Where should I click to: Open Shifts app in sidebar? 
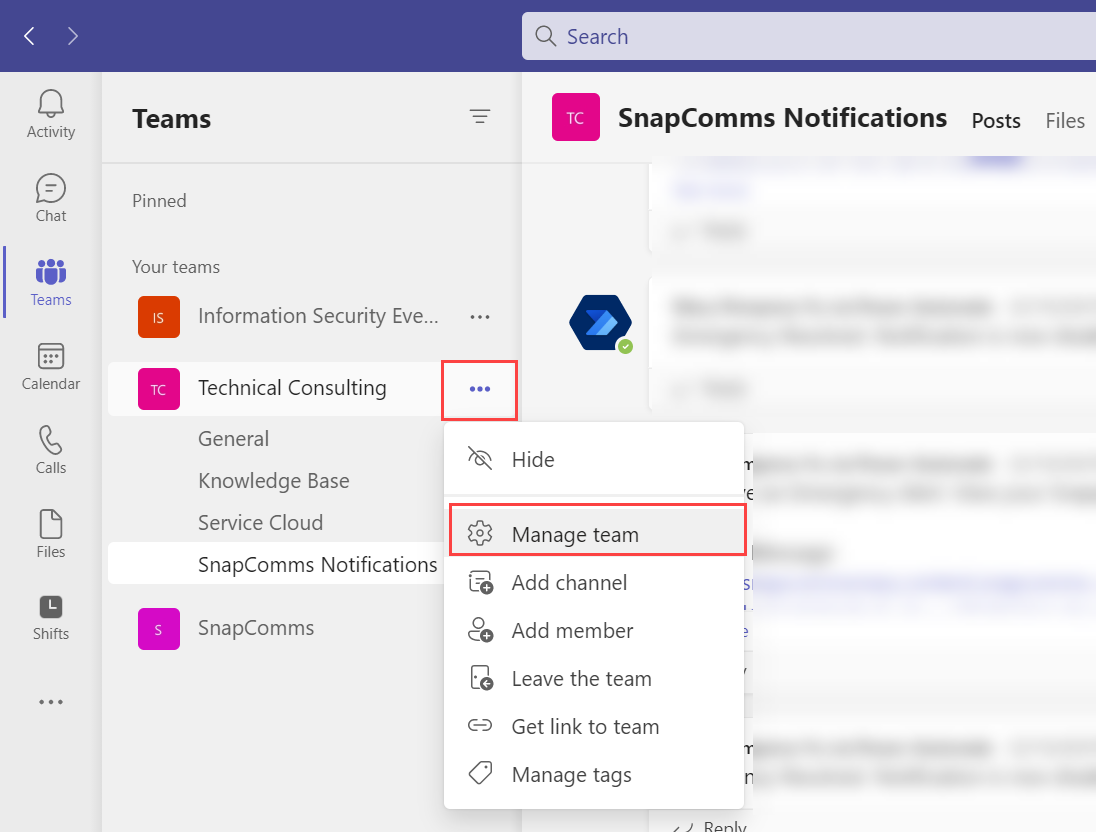click(x=51, y=618)
